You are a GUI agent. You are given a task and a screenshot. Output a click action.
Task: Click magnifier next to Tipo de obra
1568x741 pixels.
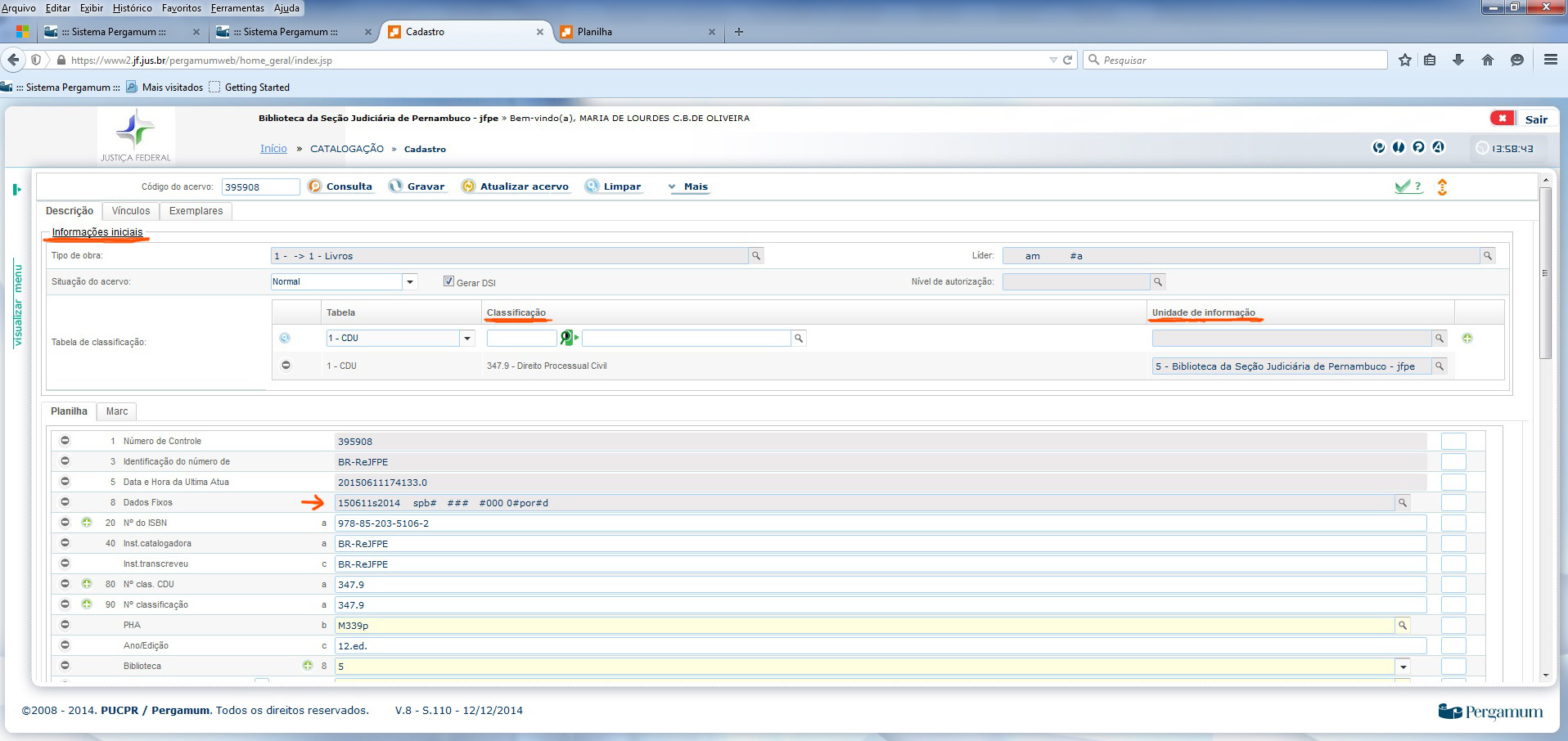(756, 256)
